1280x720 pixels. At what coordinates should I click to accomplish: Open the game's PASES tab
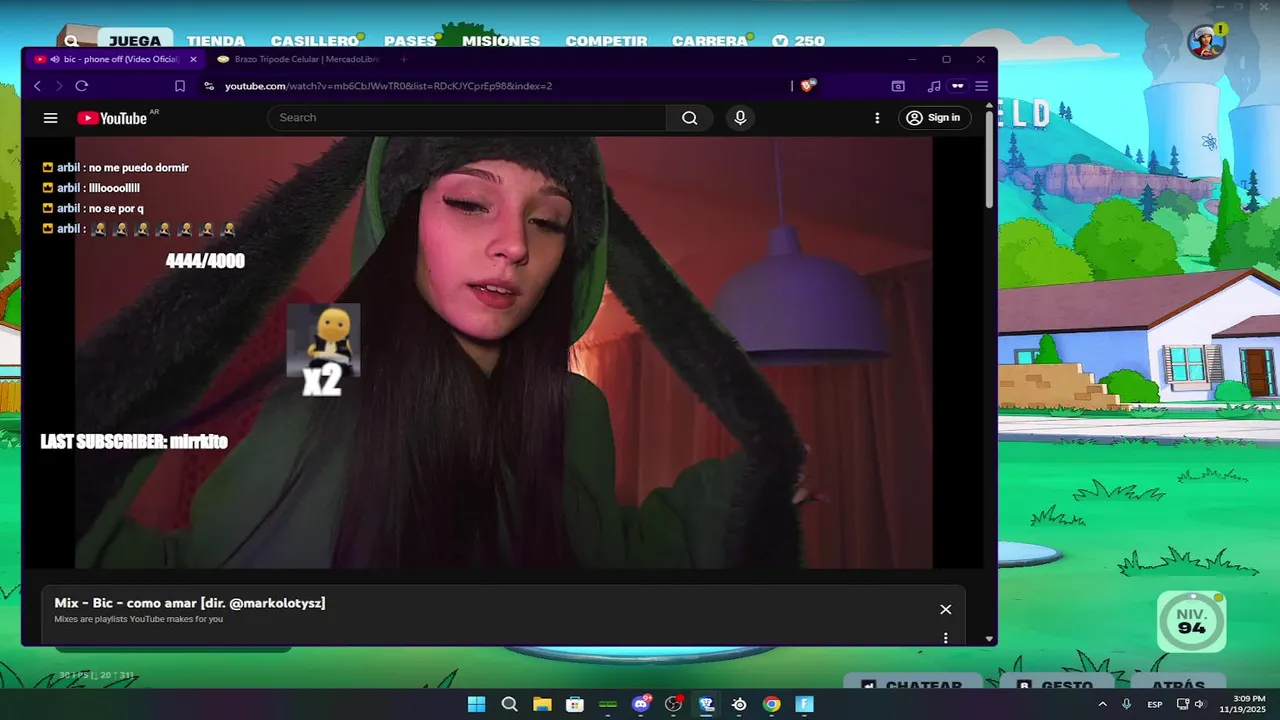coord(411,41)
